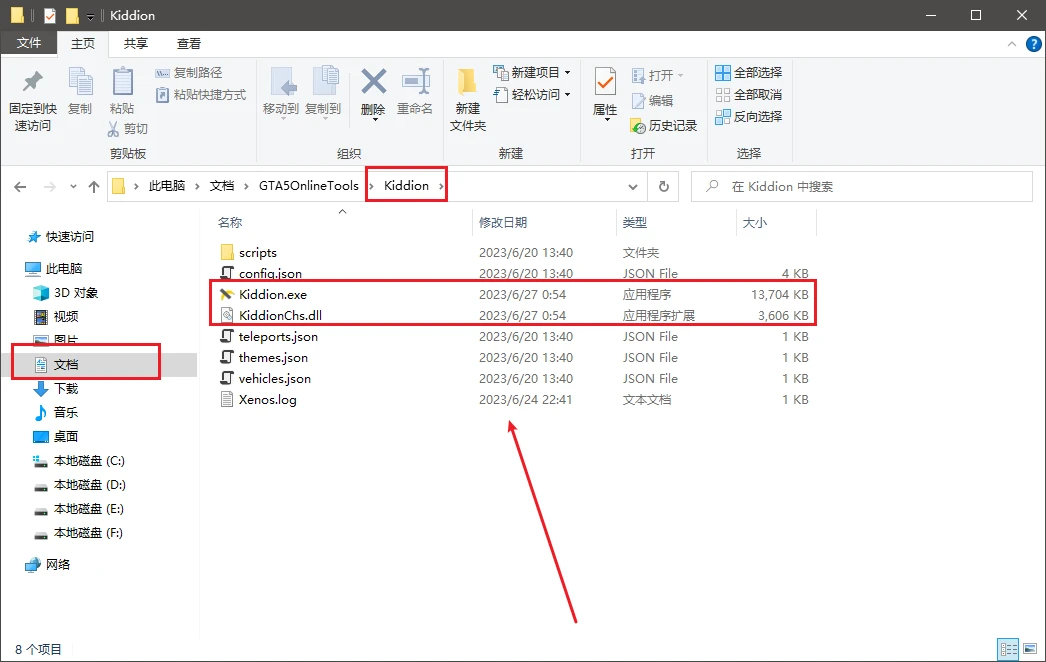Switch to details view in status bar

pyautogui.click(x=1008, y=649)
